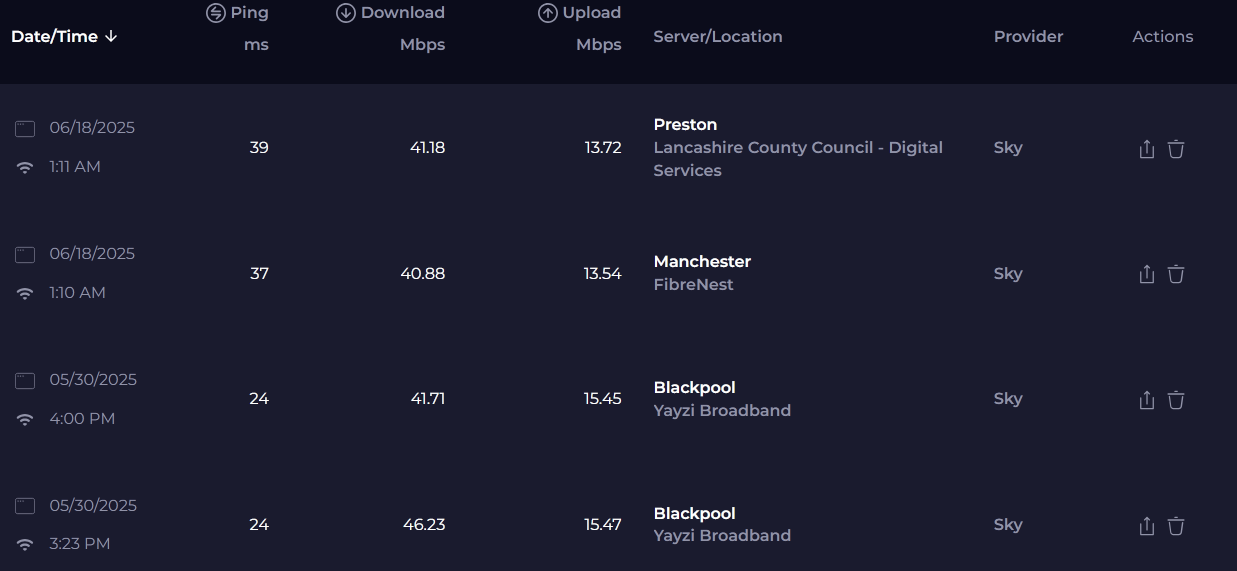Screen dimensions: 1237x571
Task: Delete the Blackpool 4:00 PM result
Action: click(x=1176, y=400)
